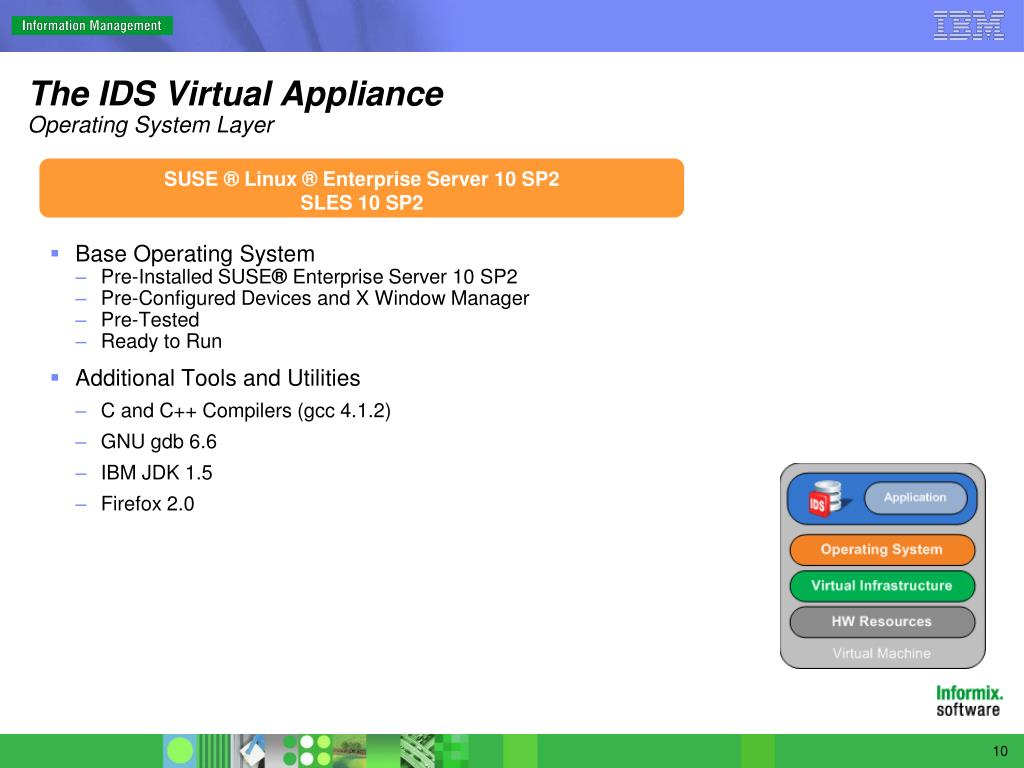Click the Informix software logo
1024x768 pixels.
pos(968,701)
